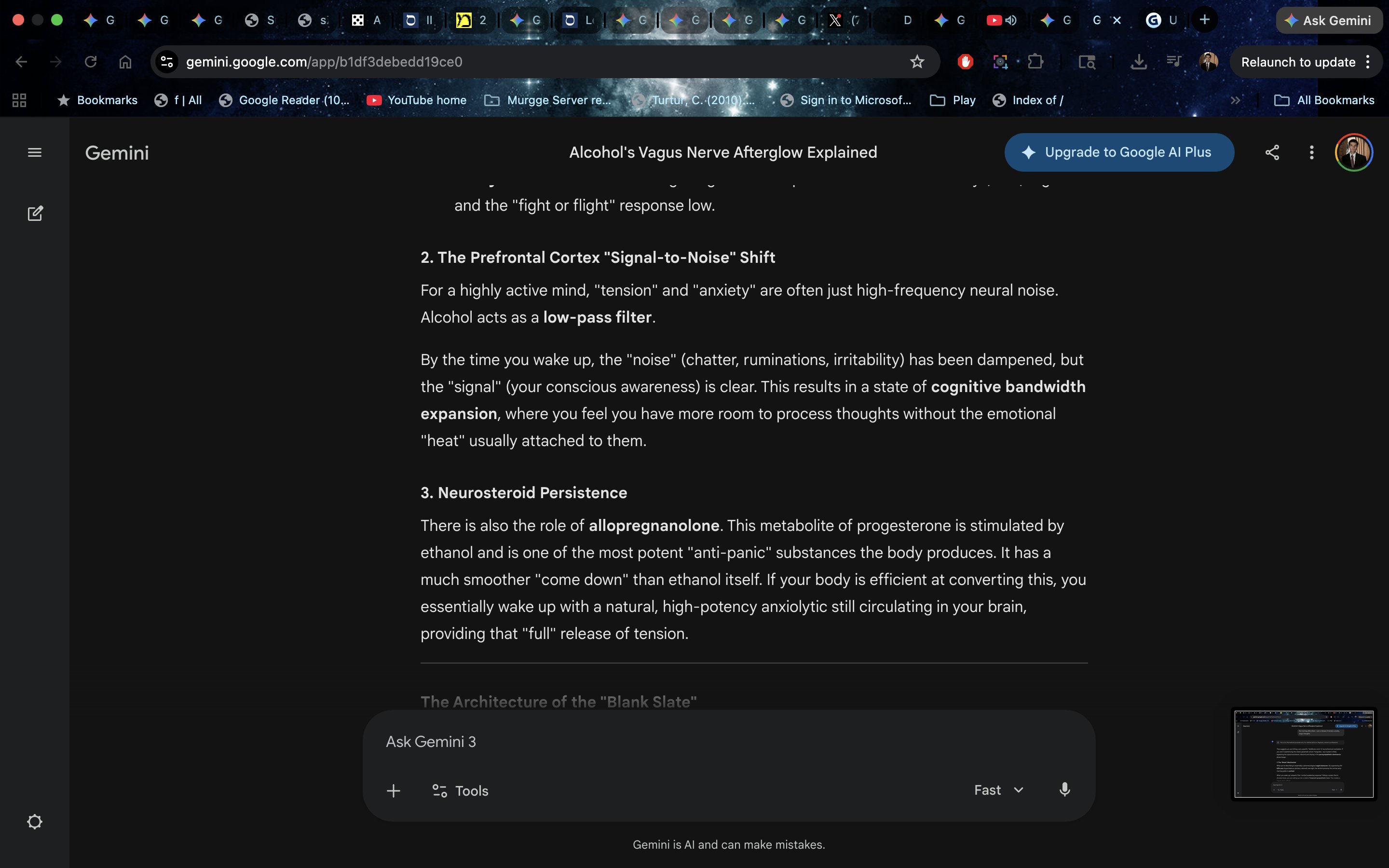Expand hidden bookmarks overflow chevron
The width and height of the screenshot is (1389, 868).
pyautogui.click(x=1235, y=100)
